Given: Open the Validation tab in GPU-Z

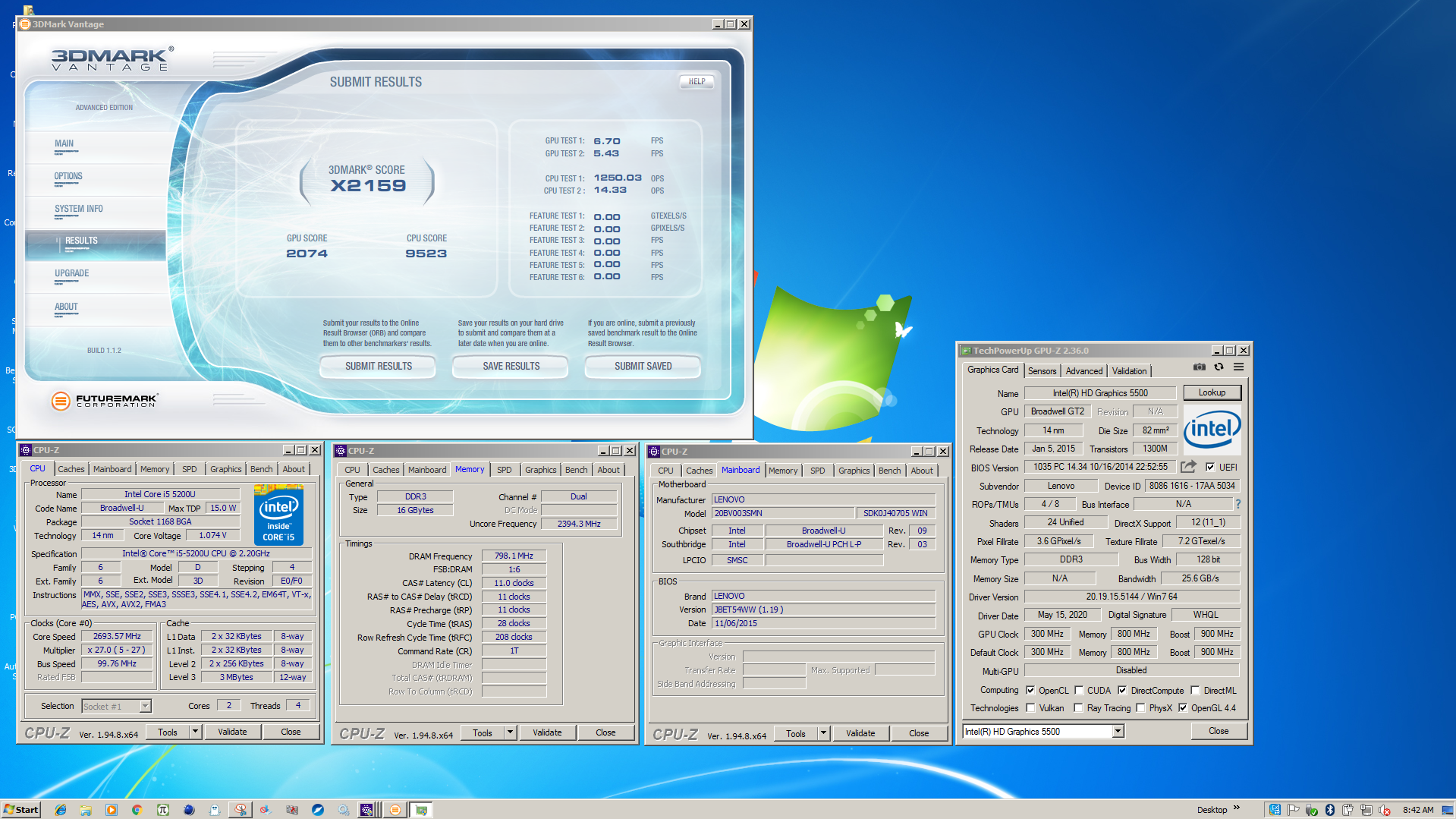Looking at the screenshot, I should 1129,371.
